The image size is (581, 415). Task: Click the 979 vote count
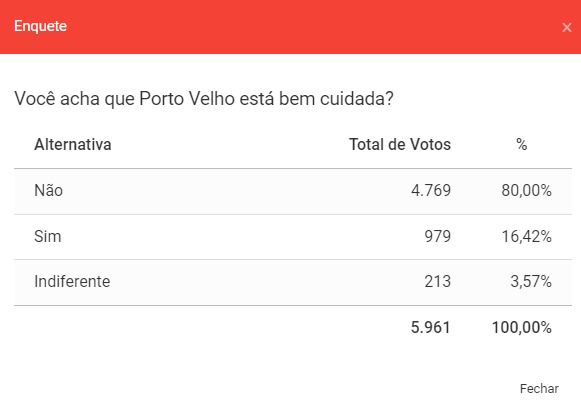(x=438, y=236)
